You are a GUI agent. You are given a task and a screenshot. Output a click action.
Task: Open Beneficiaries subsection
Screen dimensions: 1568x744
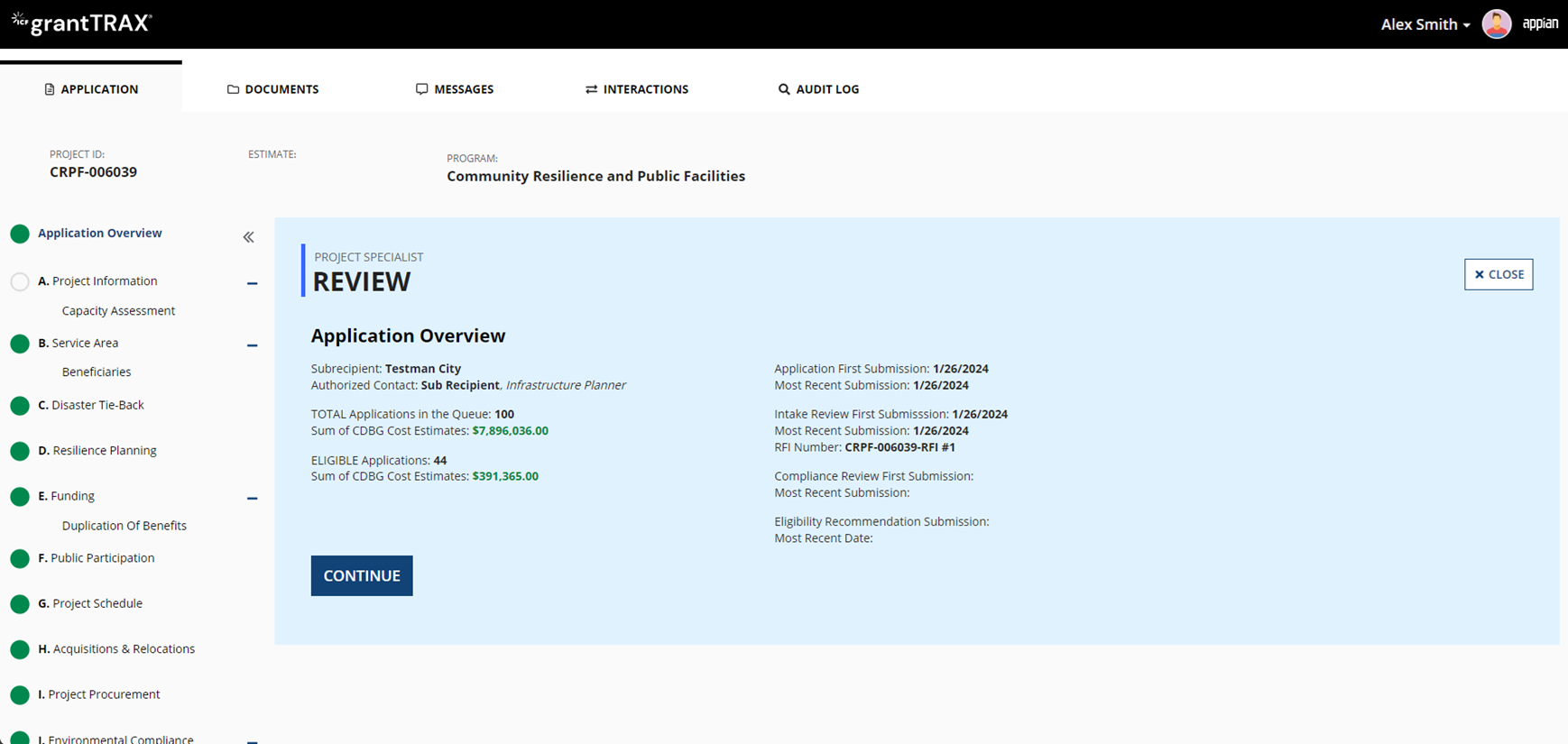coord(97,372)
